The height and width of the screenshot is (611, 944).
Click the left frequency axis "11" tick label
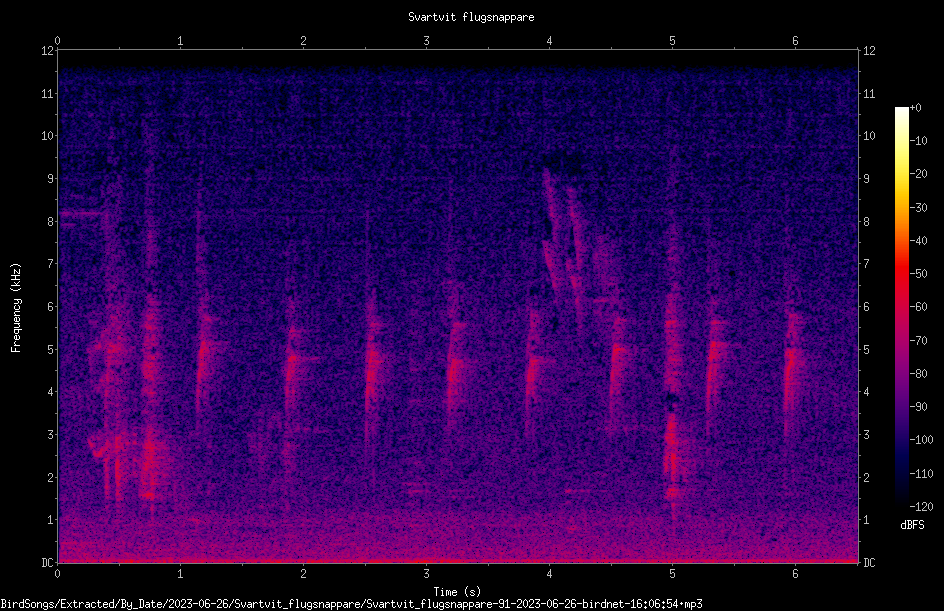pyautogui.click(x=47, y=94)
